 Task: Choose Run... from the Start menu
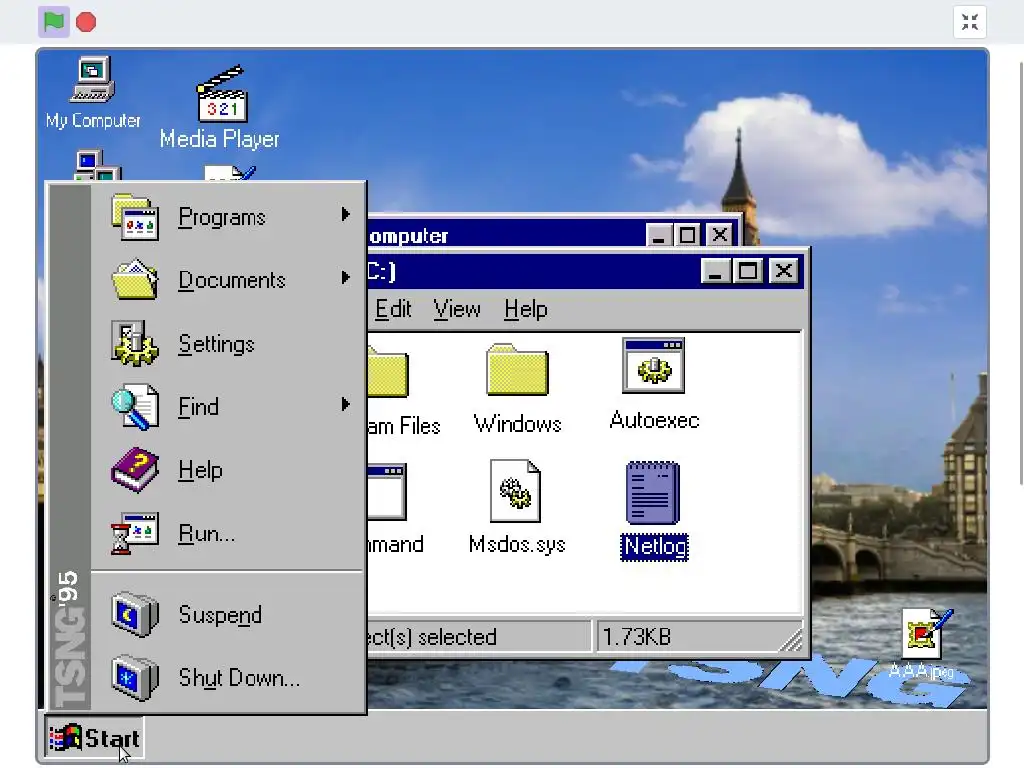(x=229, y=533)
